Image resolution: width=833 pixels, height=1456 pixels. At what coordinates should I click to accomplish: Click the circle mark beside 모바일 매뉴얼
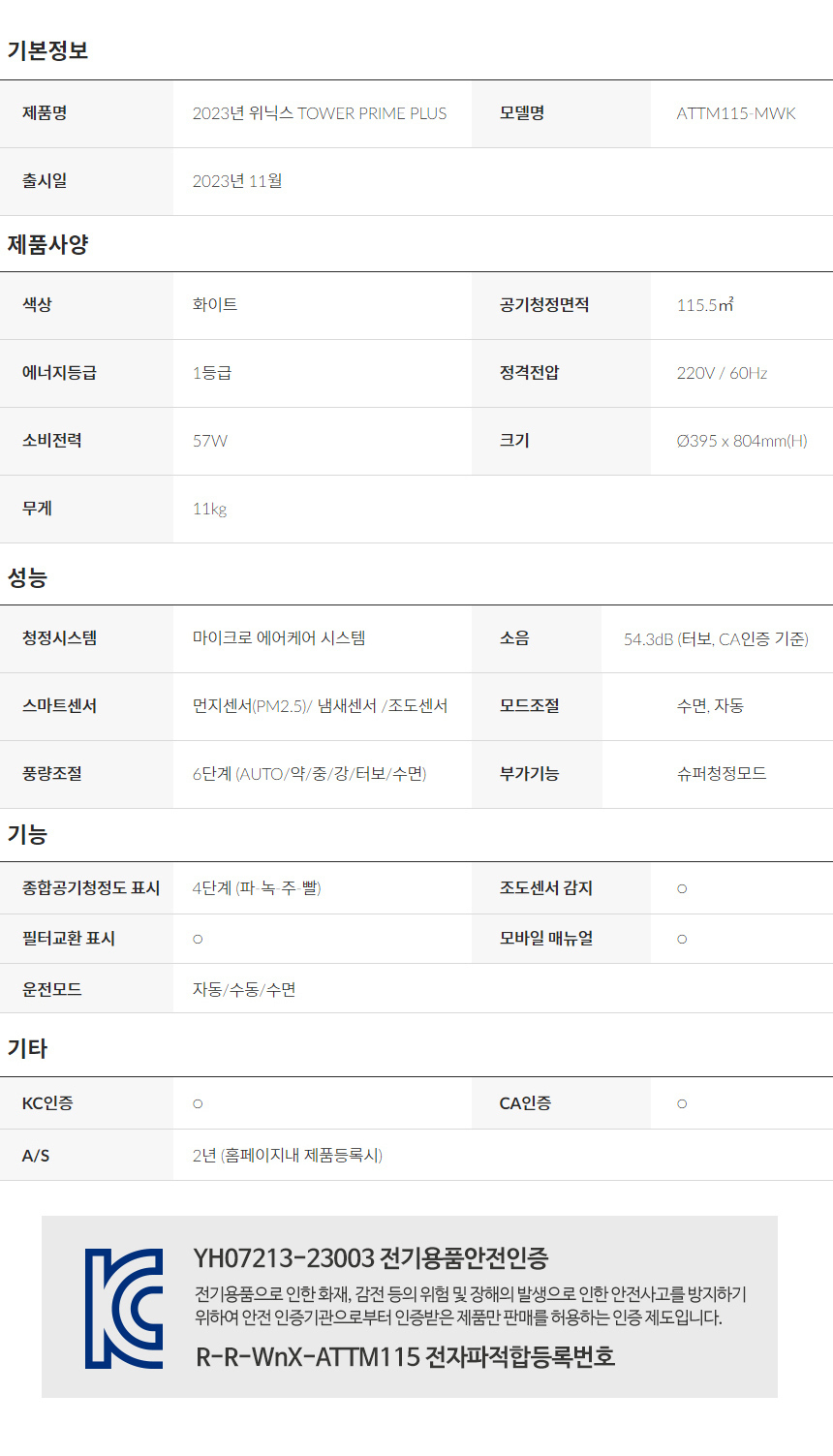pos(682,939)
